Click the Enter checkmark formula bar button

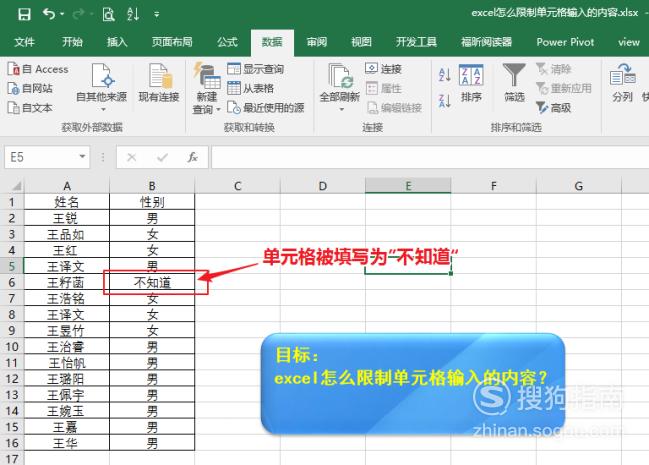[162, 157]
